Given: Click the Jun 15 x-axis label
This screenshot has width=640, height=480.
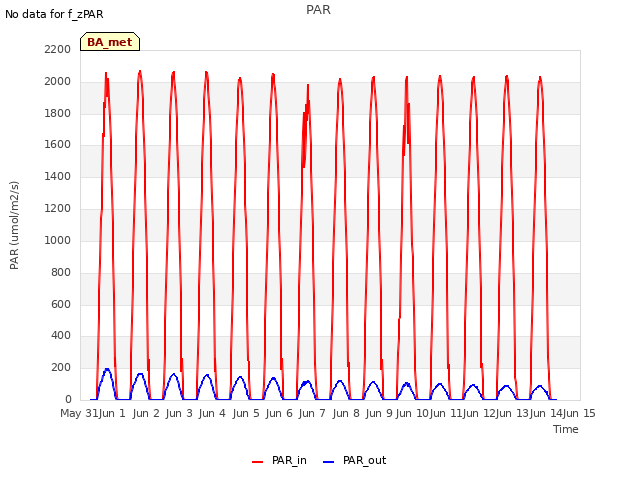Looking at the screenshot, I should coord(579,413).
